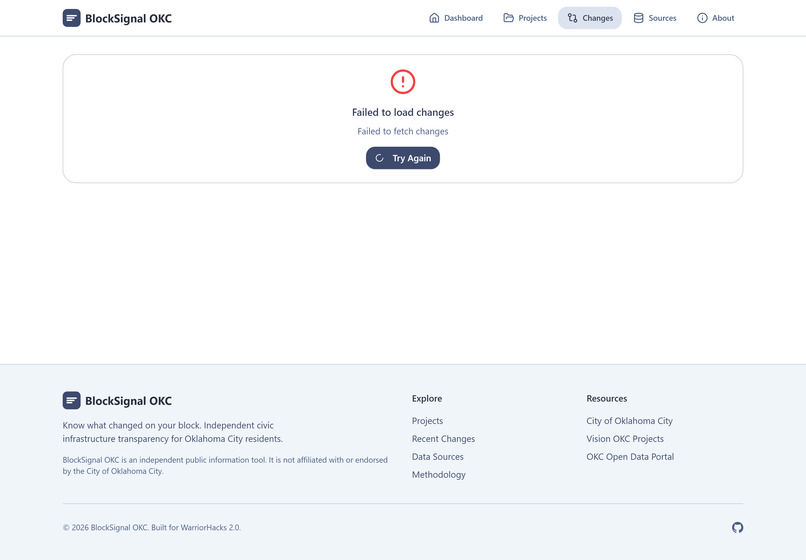The image size is (806, 560).
Task: Visit the City of Oklahoma City link
Action: [x=629, y=421]
